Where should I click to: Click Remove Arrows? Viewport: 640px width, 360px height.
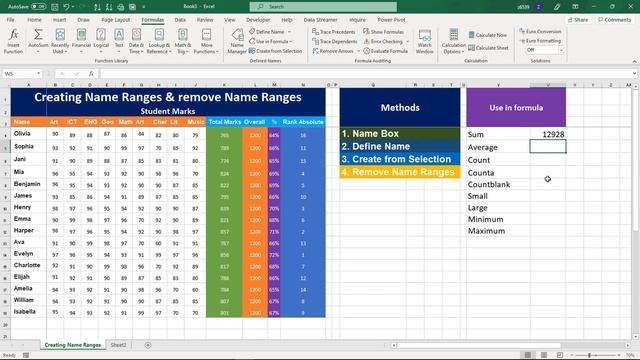(x=333, y=51)
